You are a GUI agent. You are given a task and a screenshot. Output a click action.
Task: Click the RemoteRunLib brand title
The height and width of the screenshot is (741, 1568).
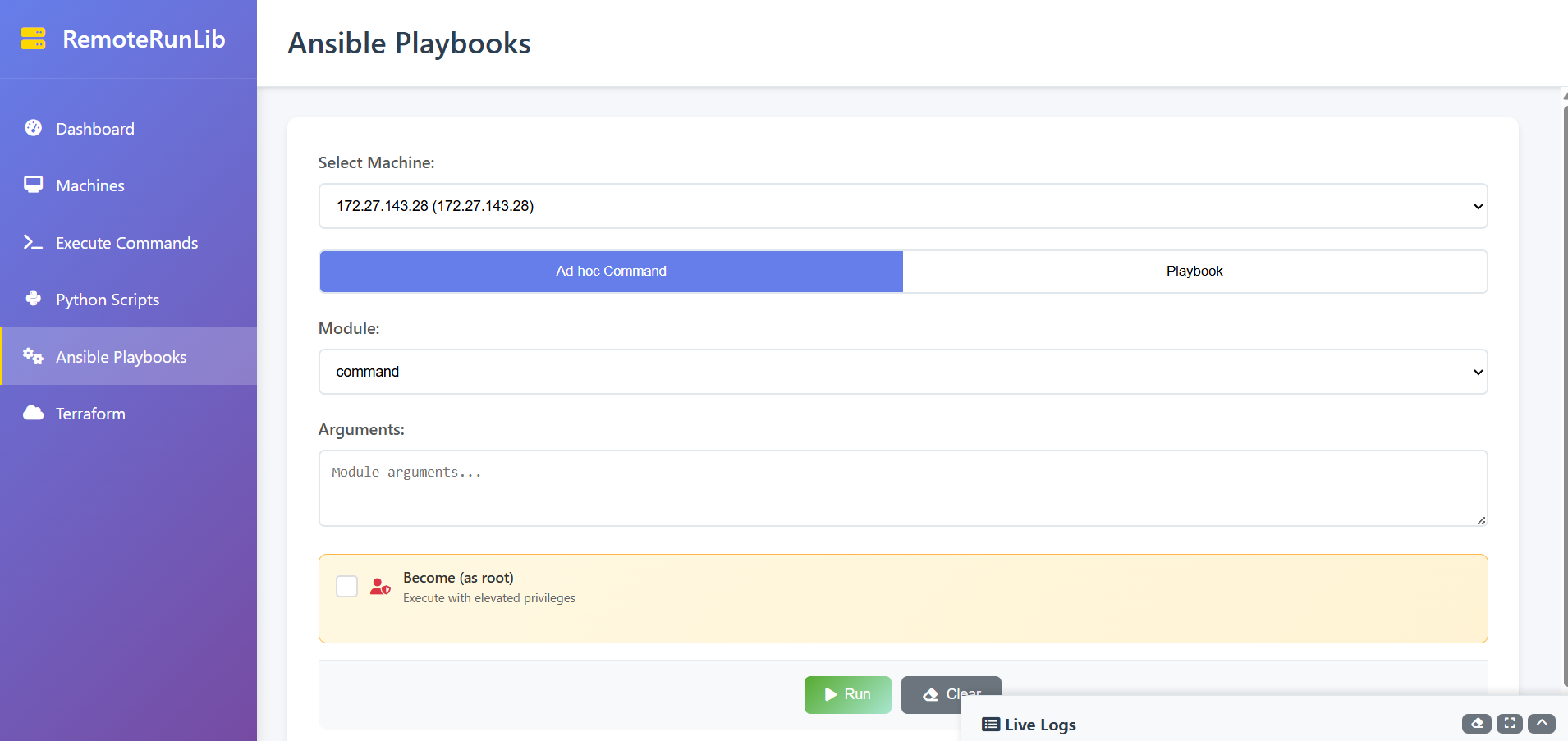(144, 39)
